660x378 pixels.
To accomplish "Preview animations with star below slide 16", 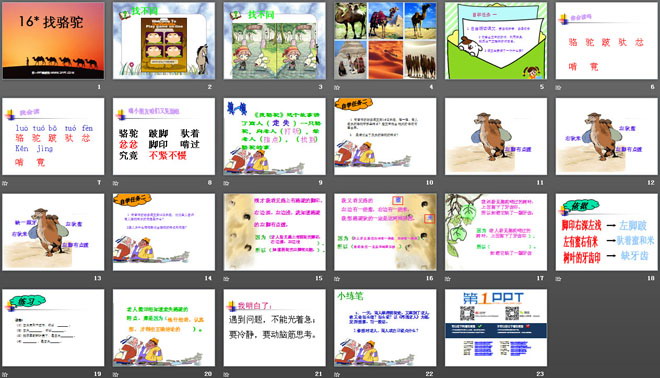I will 337,279.
